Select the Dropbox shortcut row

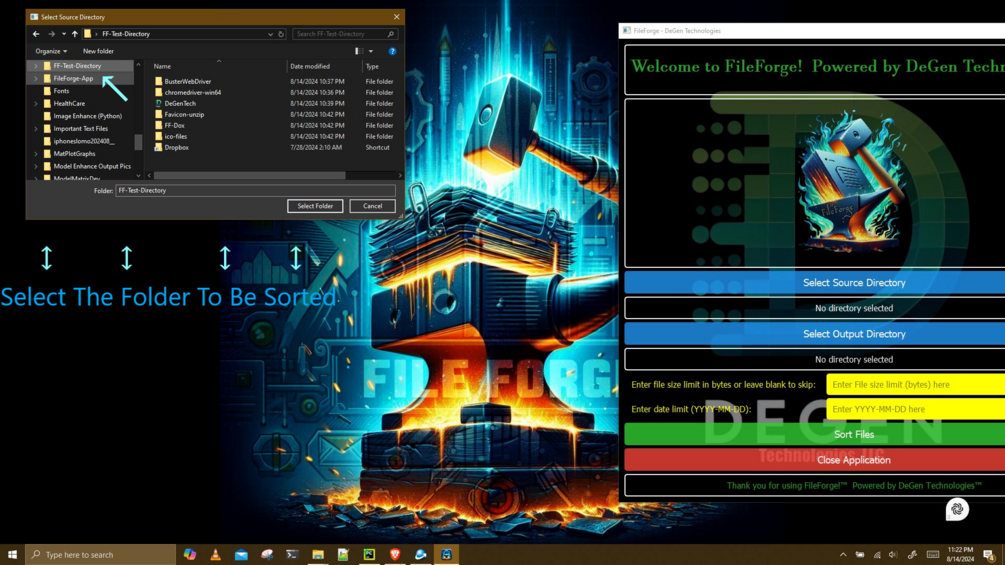pyautogui.click(x=276, y=147)
